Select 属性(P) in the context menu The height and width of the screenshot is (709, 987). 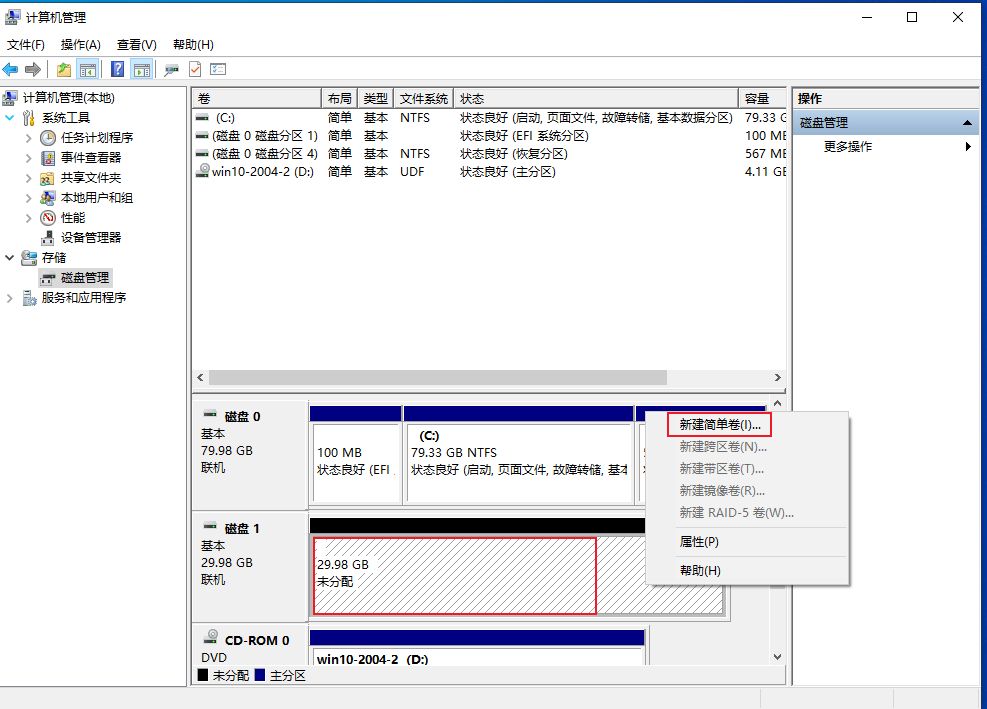click(x=699, y=542)
